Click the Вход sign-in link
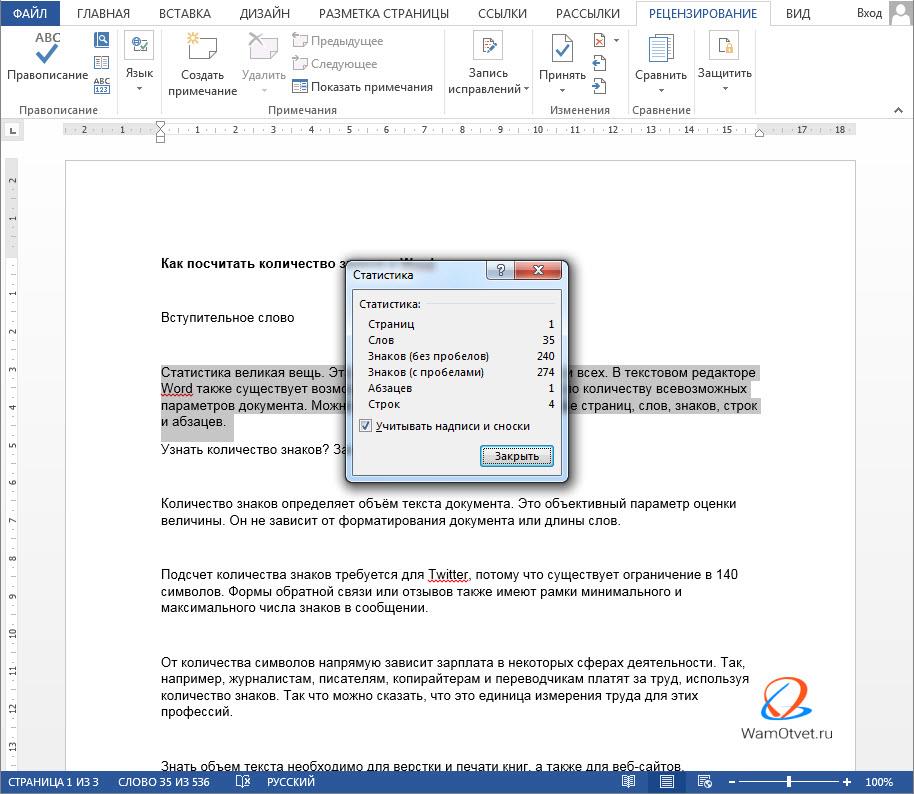 (x=869, y=13)
